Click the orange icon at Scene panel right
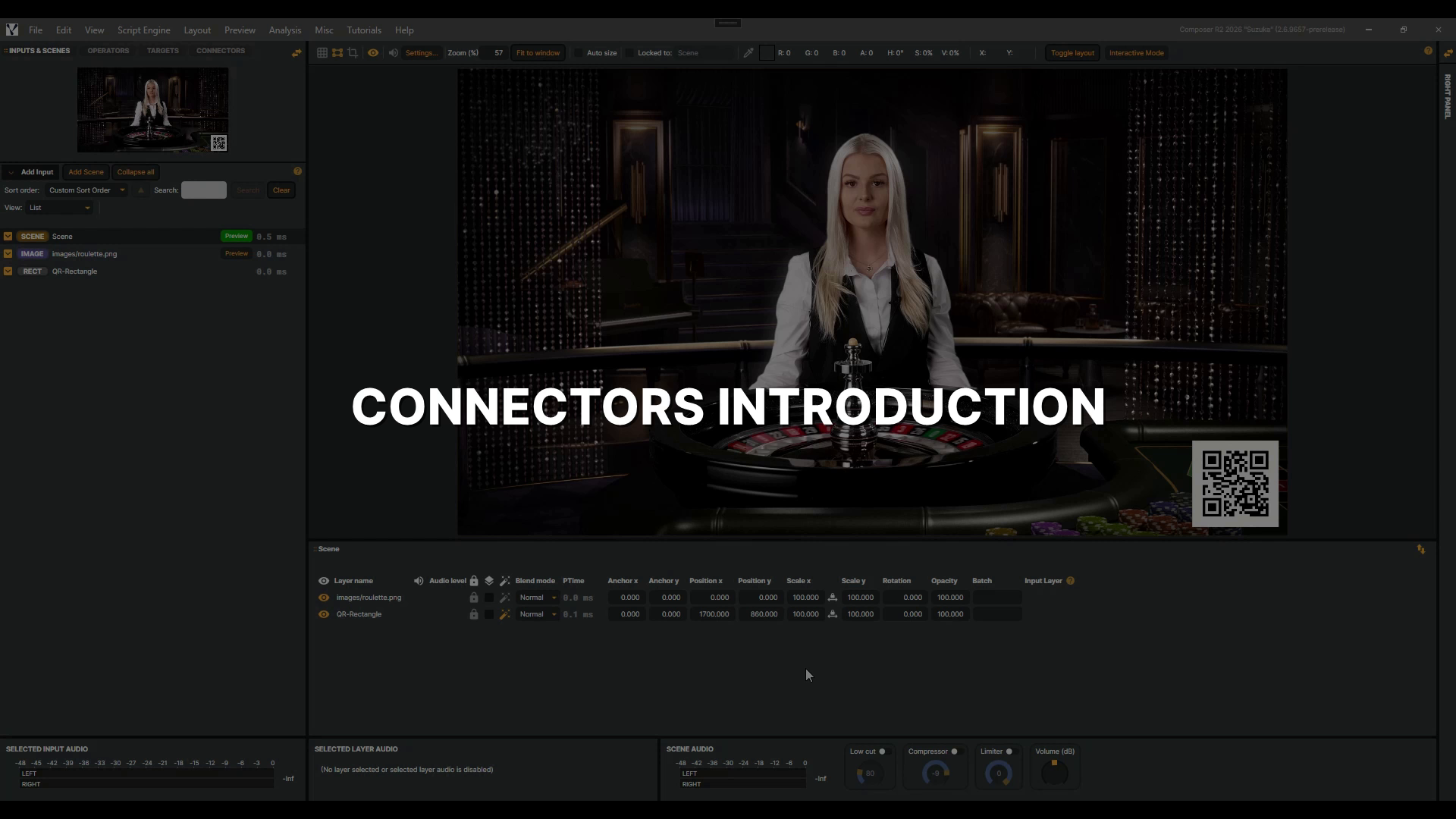The image size is (1456, 819). [x=1421, y=550]
